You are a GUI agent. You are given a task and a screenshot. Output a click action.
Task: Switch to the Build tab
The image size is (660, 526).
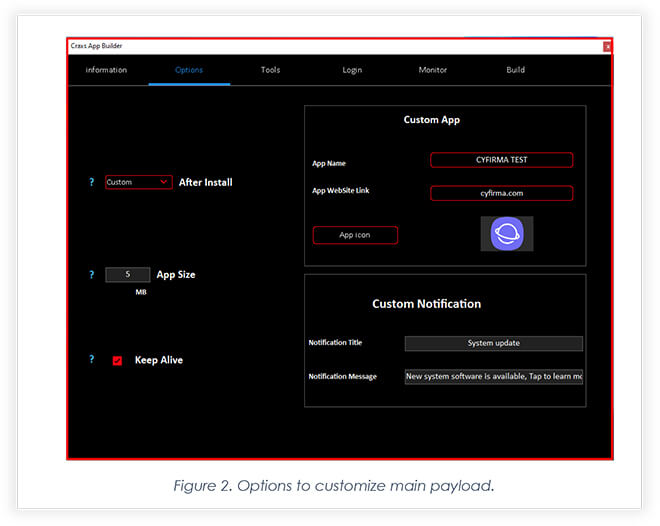(515, 70)
